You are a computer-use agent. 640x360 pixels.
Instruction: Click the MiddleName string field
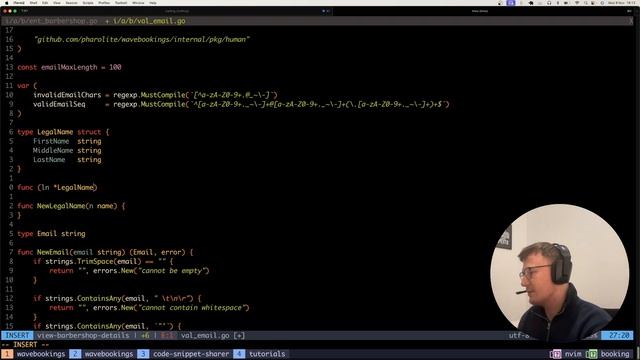pyautogui.click(x=67, y=151)
